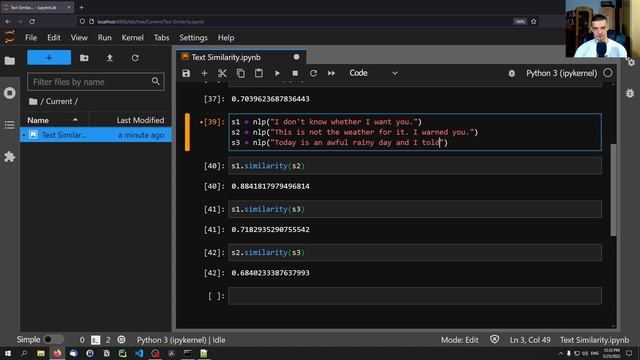Open the Tabs menu

pos(161,38)
